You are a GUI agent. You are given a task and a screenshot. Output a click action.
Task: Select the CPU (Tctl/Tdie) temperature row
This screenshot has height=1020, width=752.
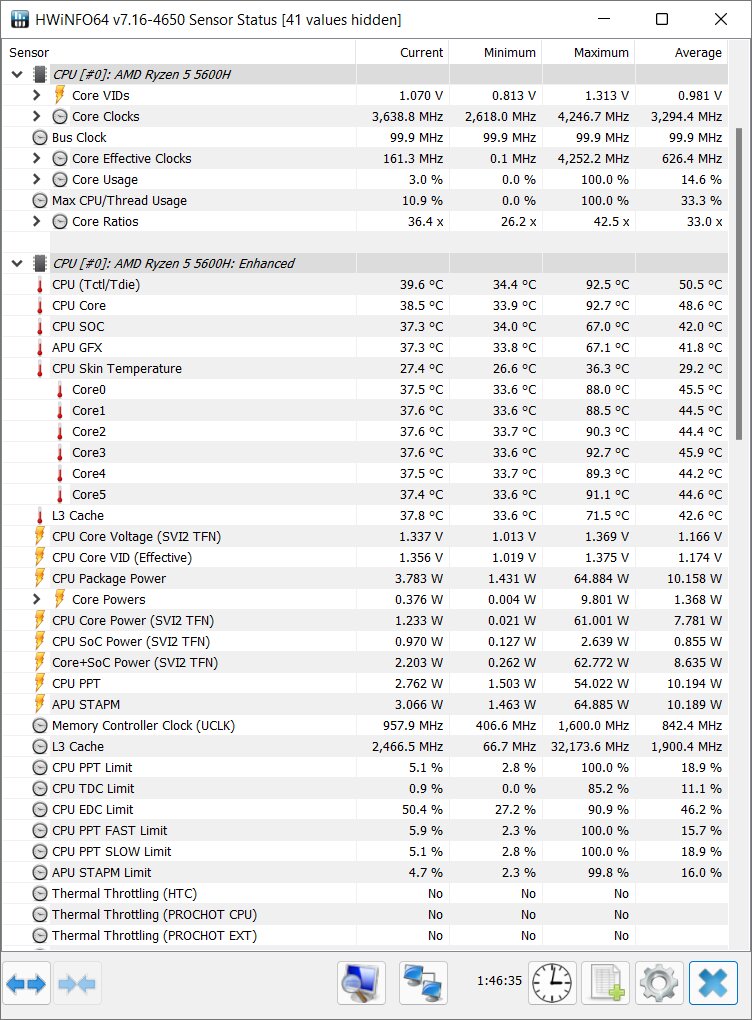365,284
